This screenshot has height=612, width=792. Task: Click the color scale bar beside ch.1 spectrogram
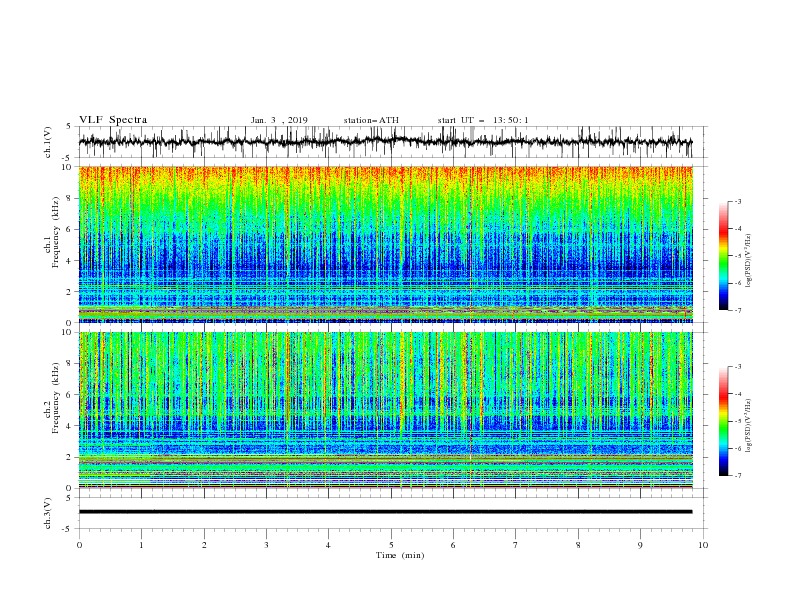(x=723, y=255)
